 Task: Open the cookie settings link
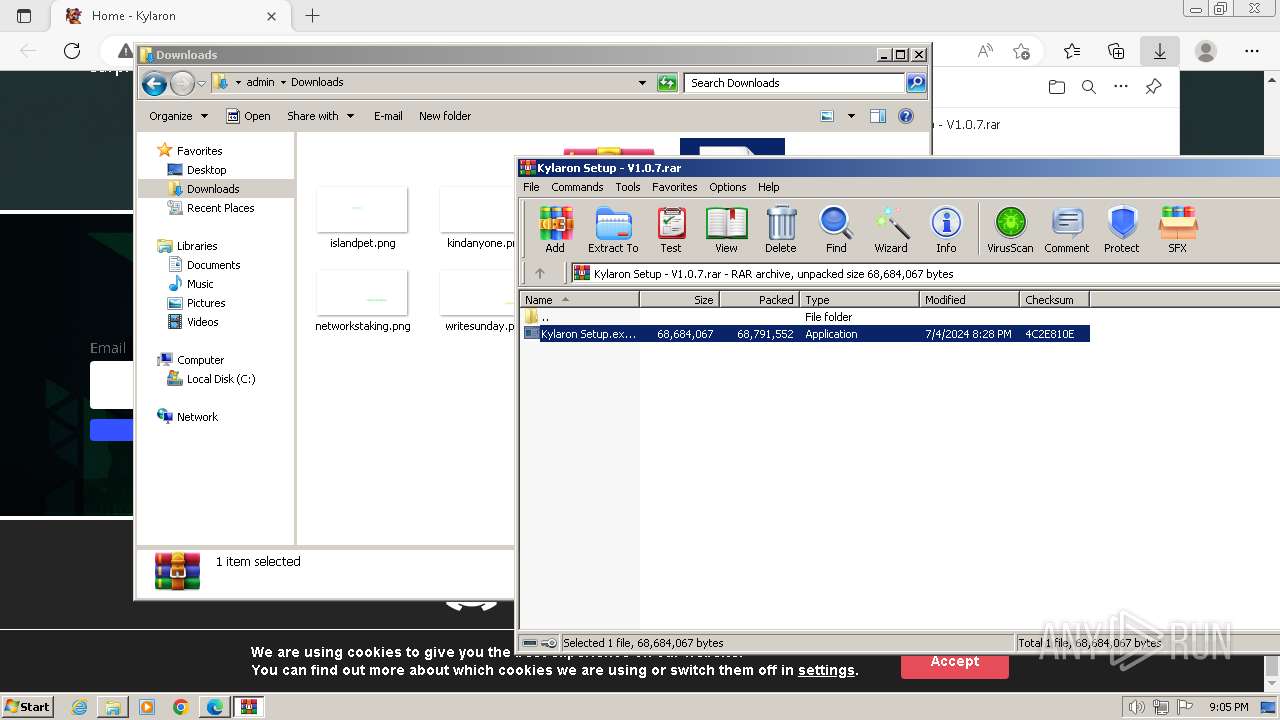point(826,670)
